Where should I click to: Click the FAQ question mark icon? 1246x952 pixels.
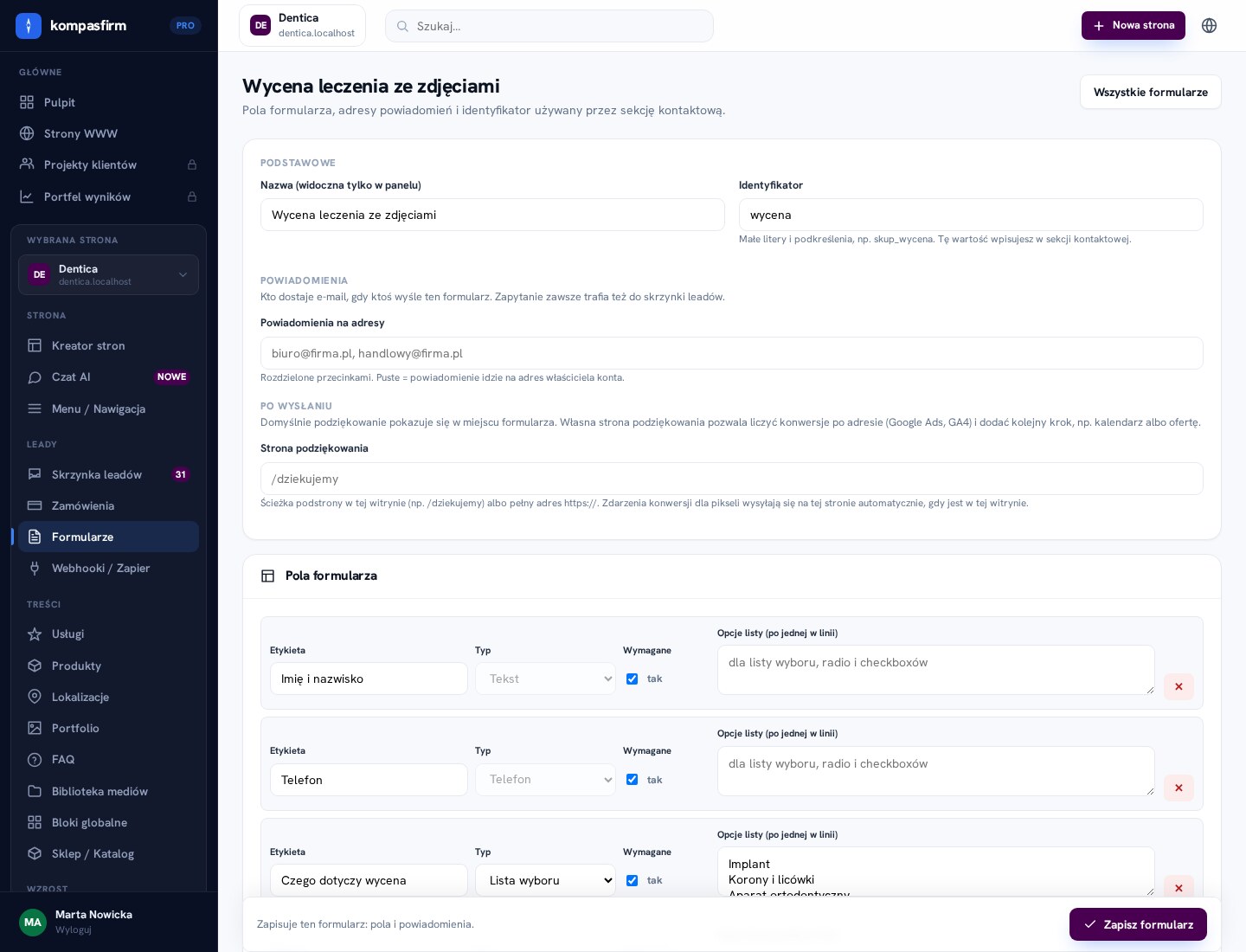(x=35, y=759)
